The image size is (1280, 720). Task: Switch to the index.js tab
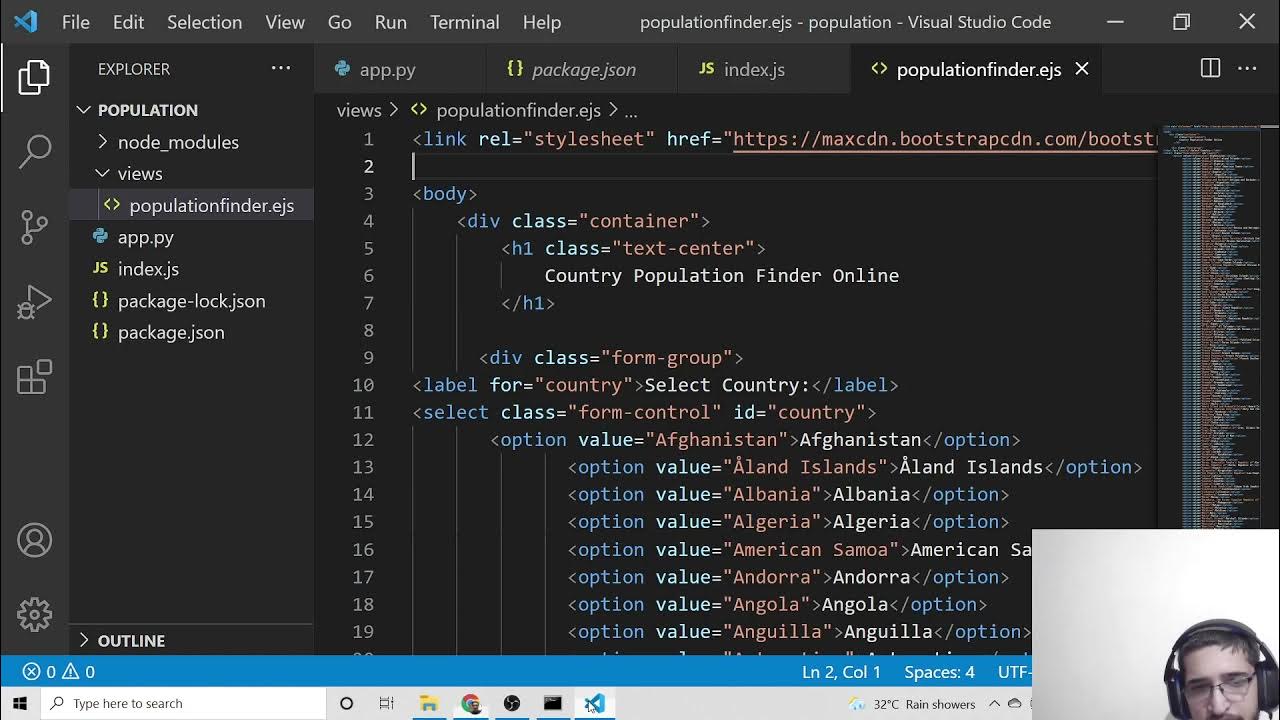(753, 70)
